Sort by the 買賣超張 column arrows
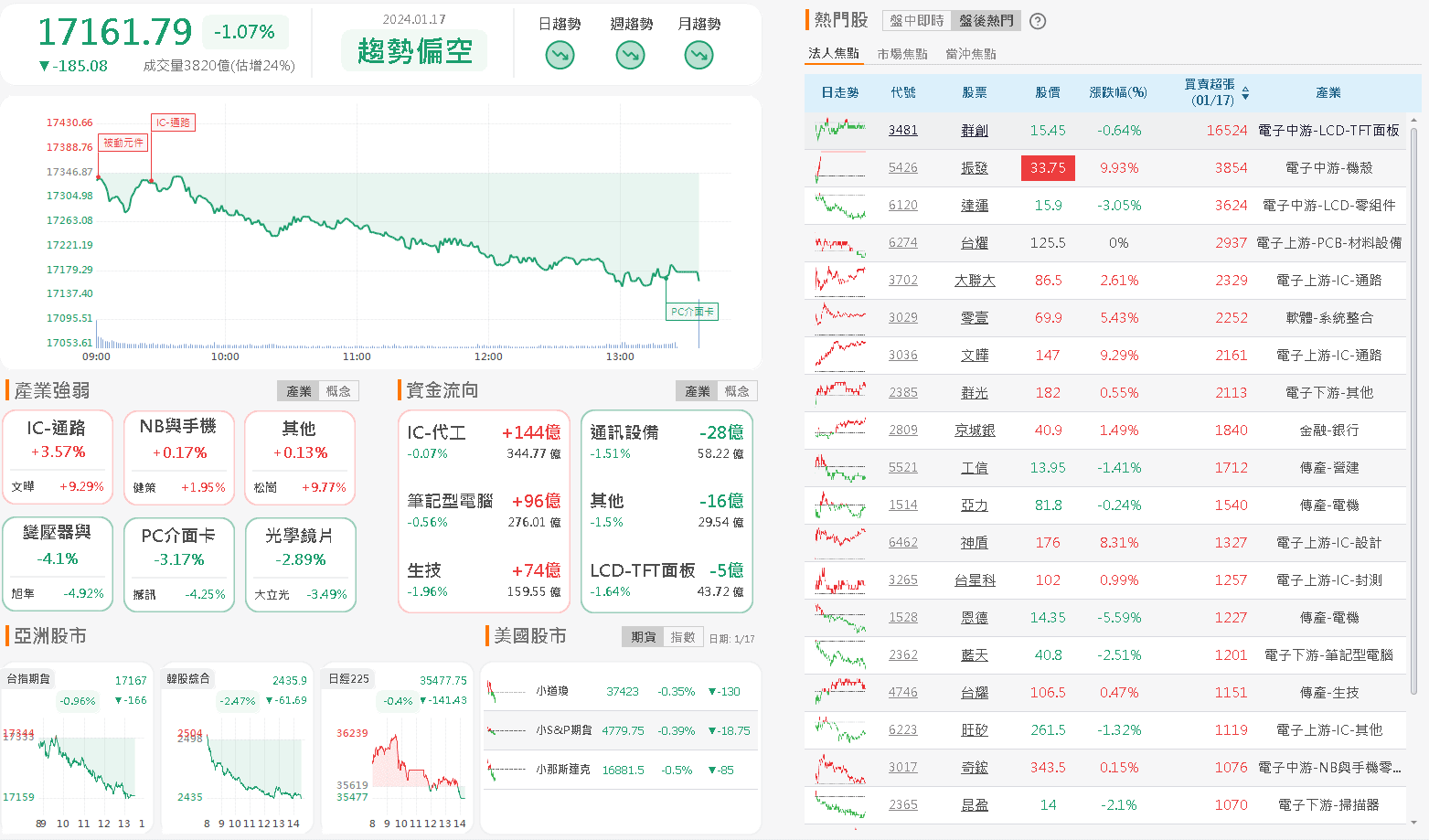 1245,93
